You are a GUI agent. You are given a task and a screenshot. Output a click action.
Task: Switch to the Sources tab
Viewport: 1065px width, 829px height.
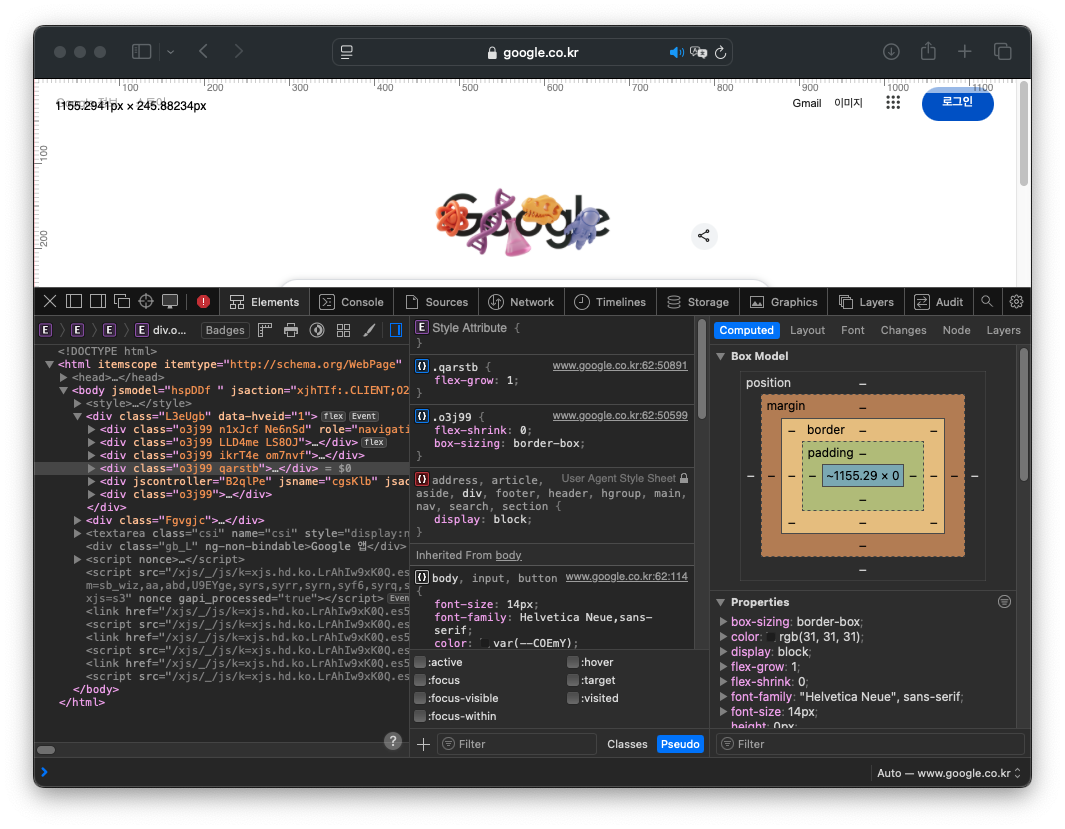pyautogui.click(x=436, y=302)
